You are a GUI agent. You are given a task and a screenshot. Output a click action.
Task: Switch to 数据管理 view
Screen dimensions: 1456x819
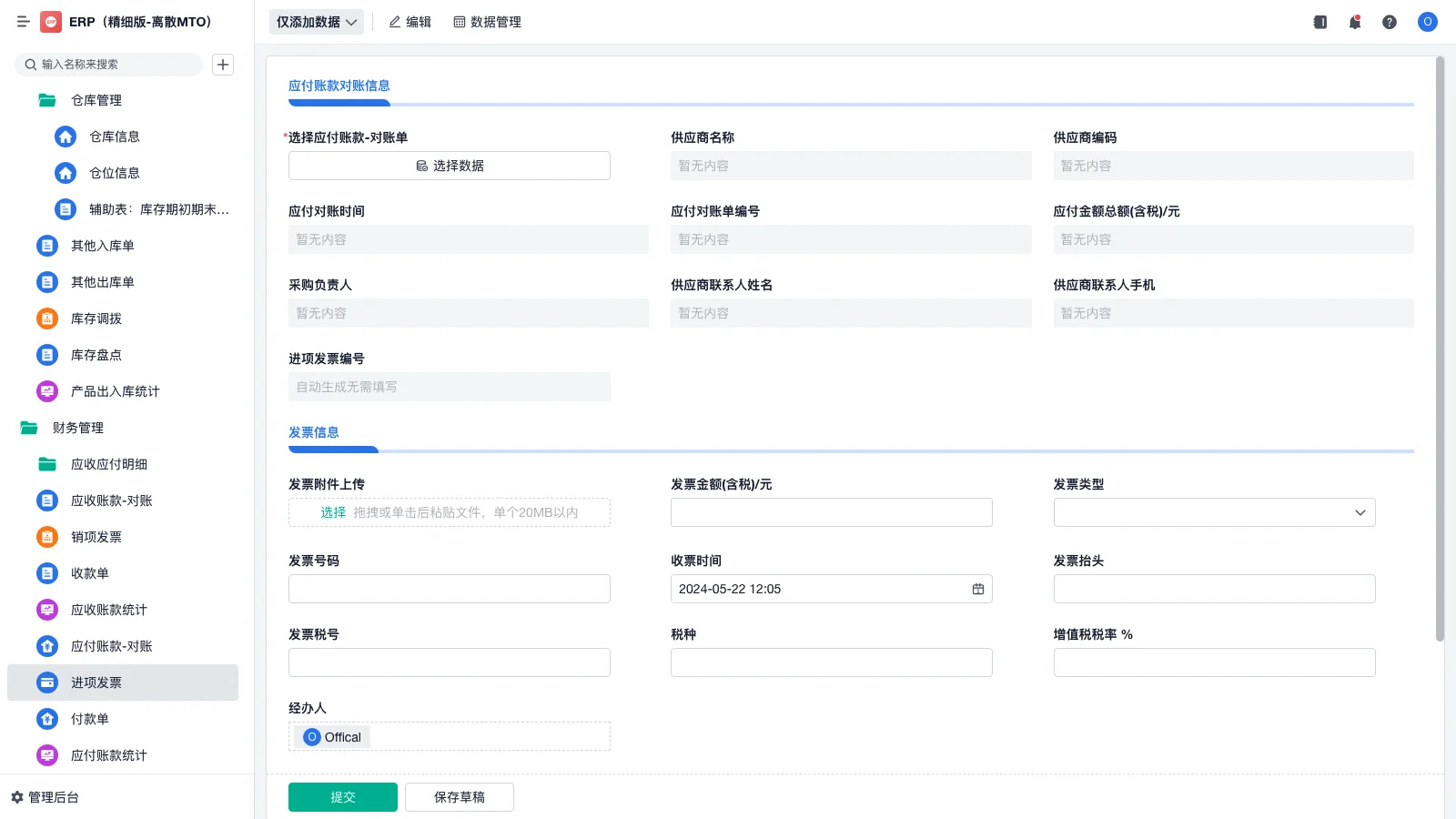point(488,22)
